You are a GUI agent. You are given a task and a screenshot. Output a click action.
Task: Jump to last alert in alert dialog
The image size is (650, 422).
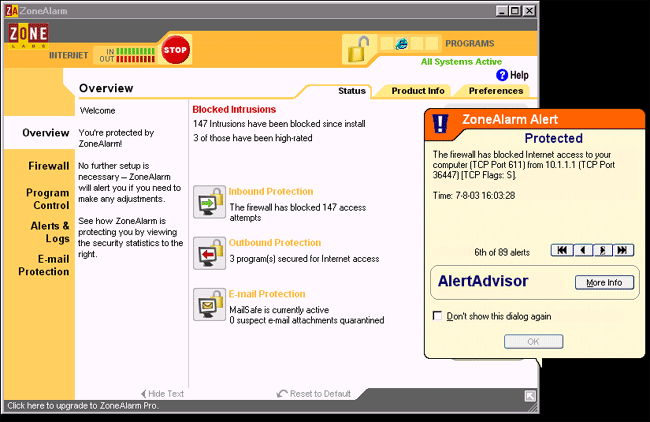pyautogui.click(x=623, y=250)
